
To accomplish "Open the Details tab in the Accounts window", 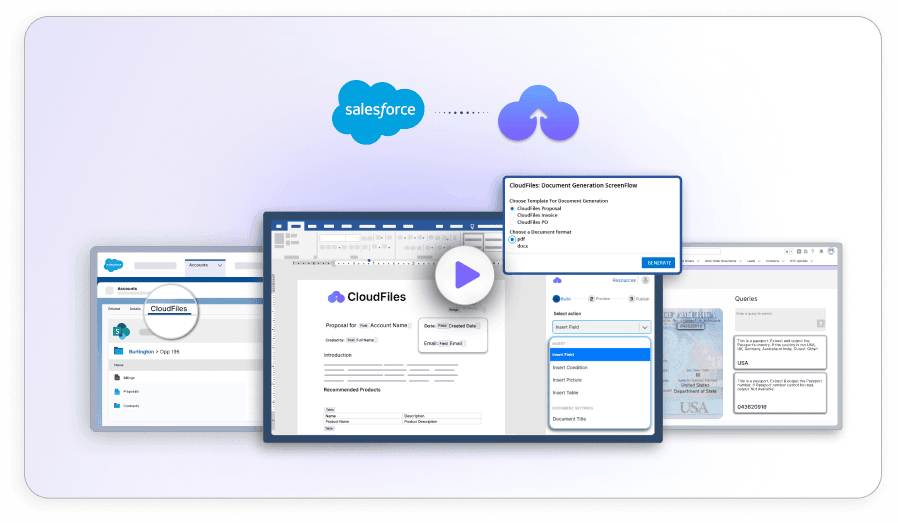I will 135,309.
